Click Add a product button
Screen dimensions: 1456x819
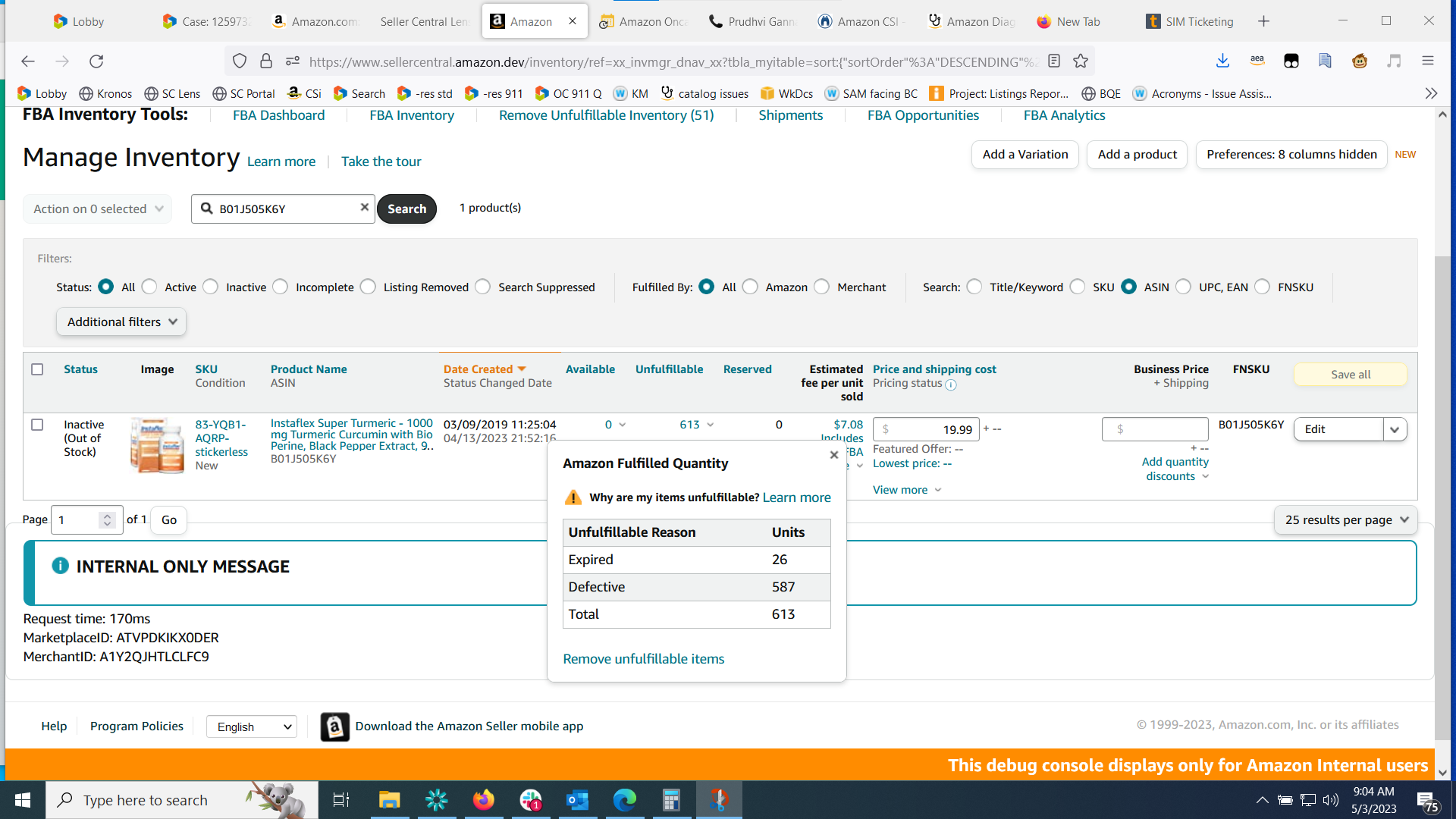(1137, 155)
